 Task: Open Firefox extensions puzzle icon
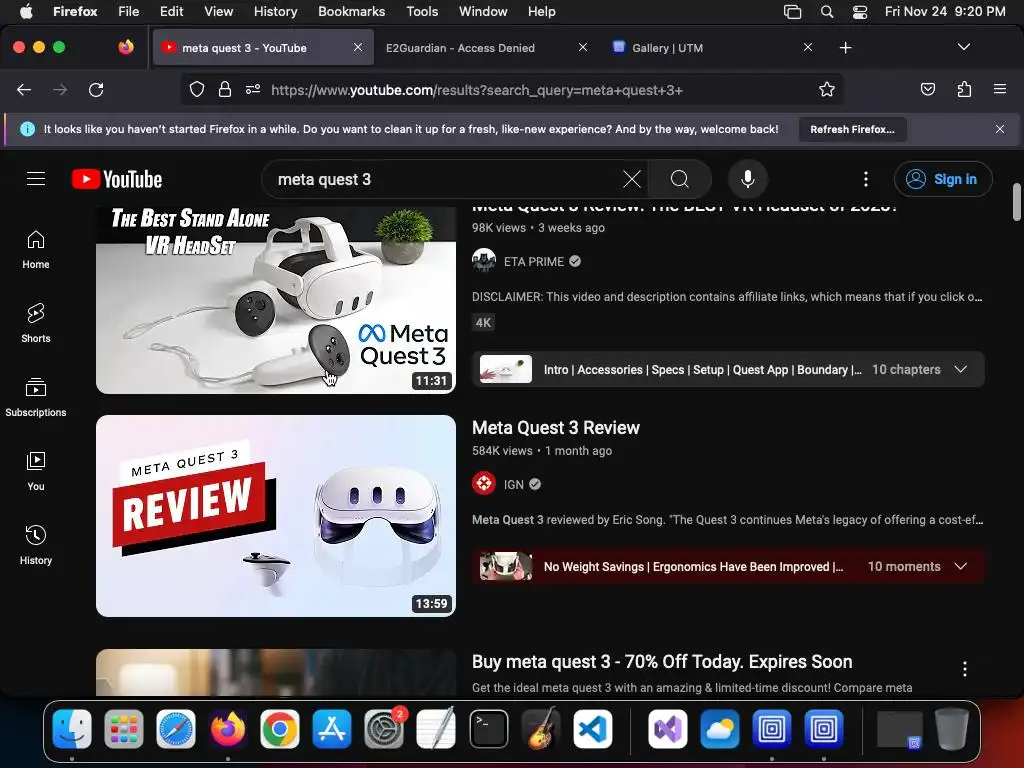pos(964,90)
